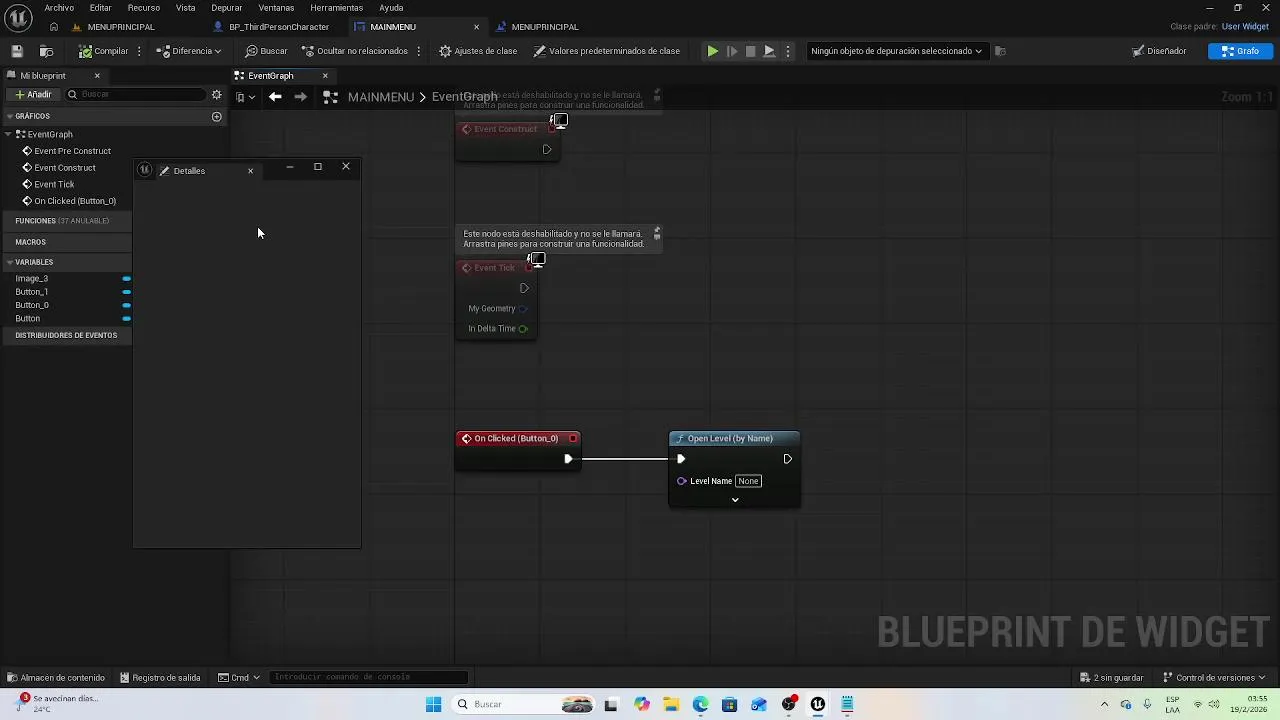Open the options menu beside Ocultar no relacionados
This screenshot has width=1280, height=720.
[419, 51]
